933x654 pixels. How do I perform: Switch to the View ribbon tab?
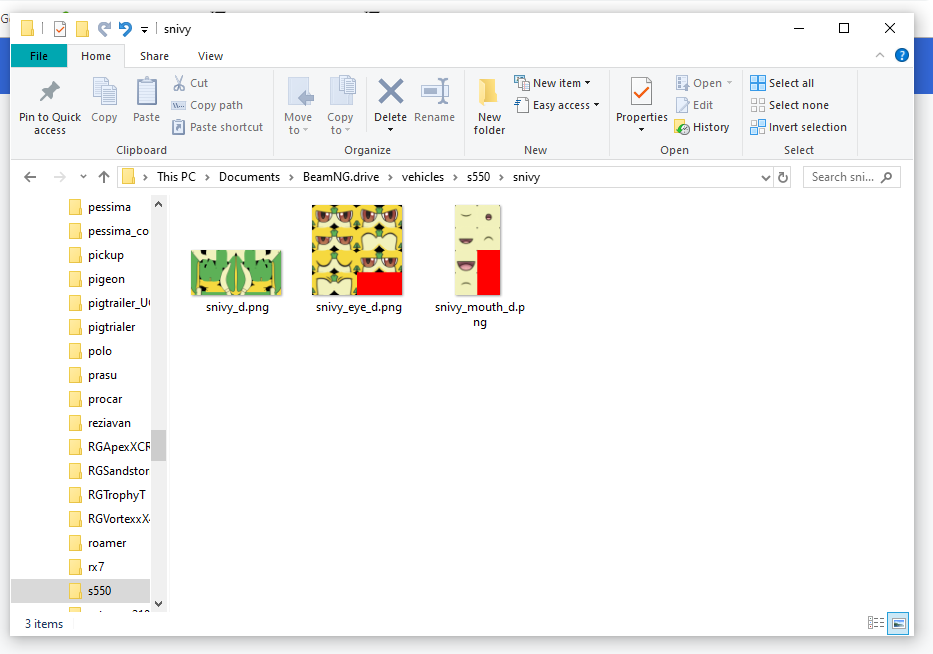coord(210,56)
